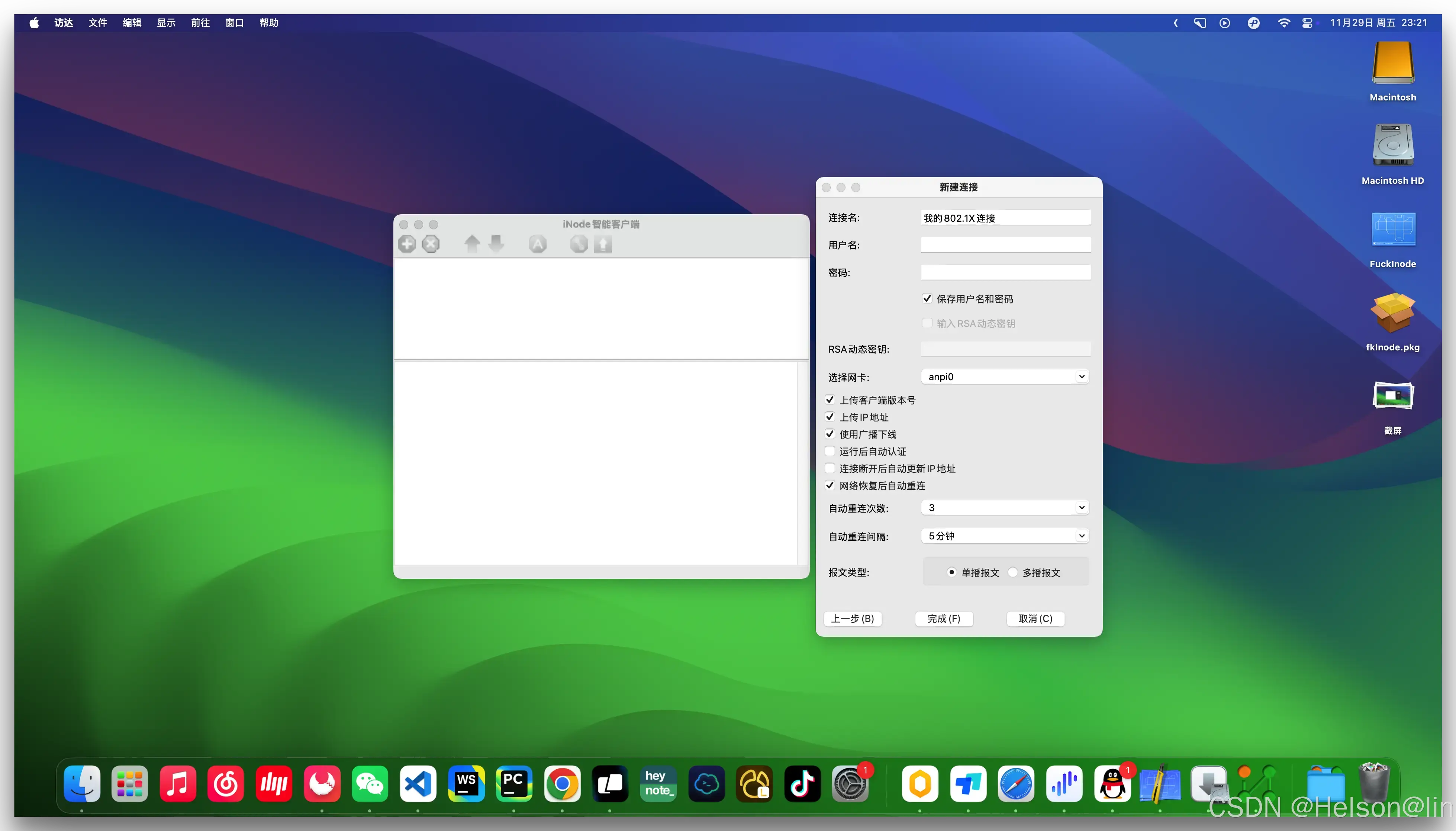Open the 前往 menu
The width and height of the screenshot is (1456, 831).
[200, 23]
